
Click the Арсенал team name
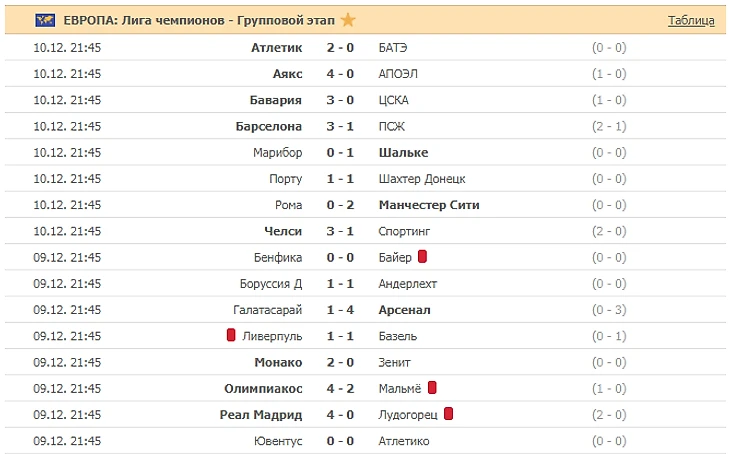[x=404, y=310]
